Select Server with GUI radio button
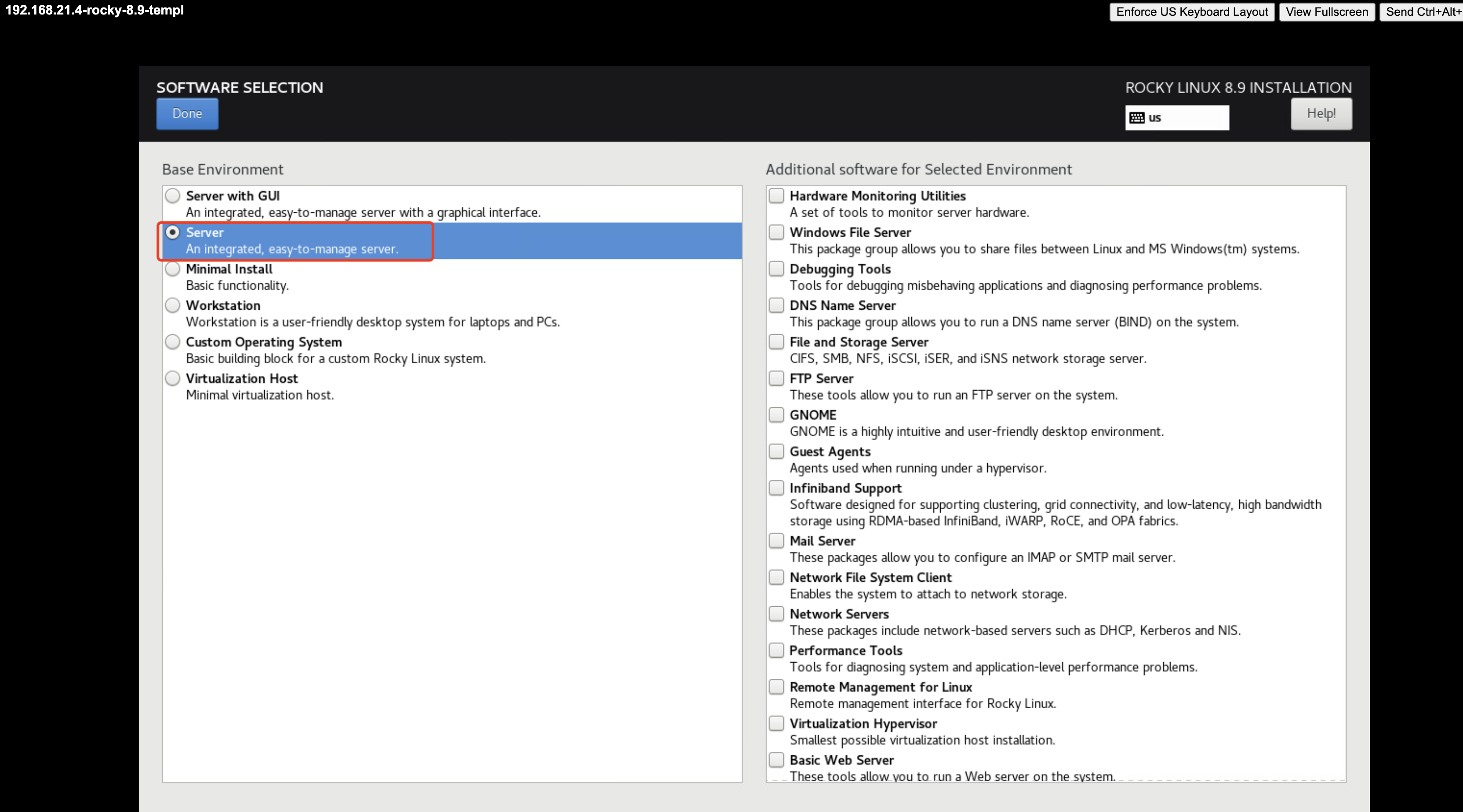Screen dimensions: 1463x812 pos(173,196)
